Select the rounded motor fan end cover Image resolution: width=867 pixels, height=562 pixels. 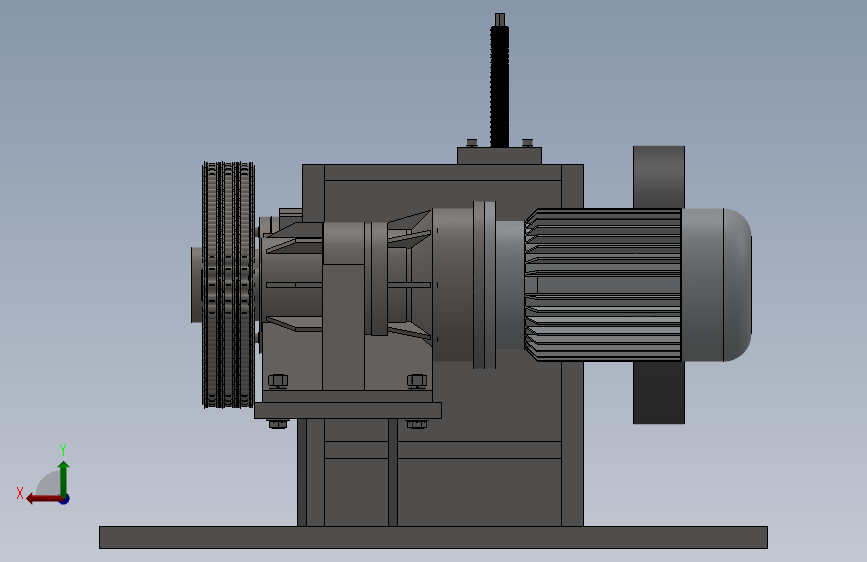(x=717, y=285)
